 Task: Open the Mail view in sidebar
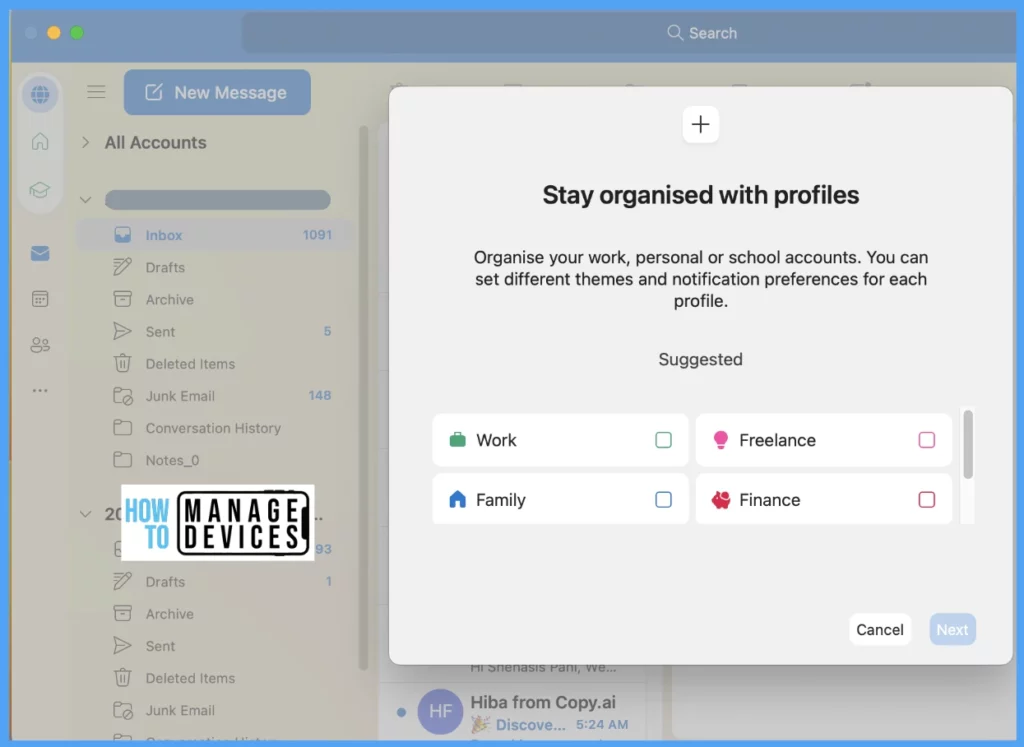(x=40, y=253)
